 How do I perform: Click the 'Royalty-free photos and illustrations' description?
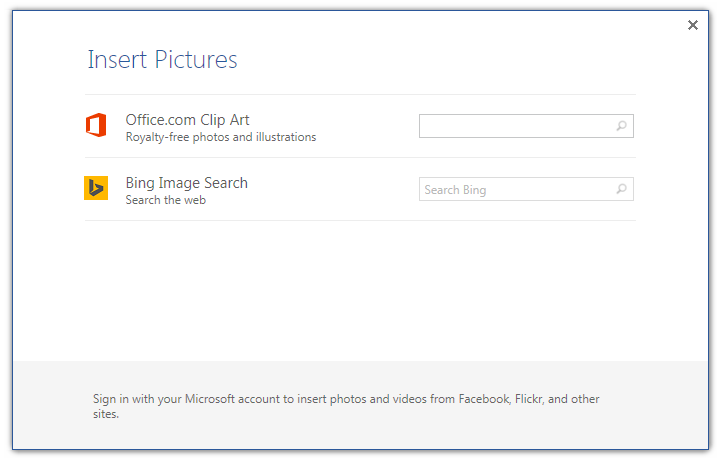tap(220, 137)
